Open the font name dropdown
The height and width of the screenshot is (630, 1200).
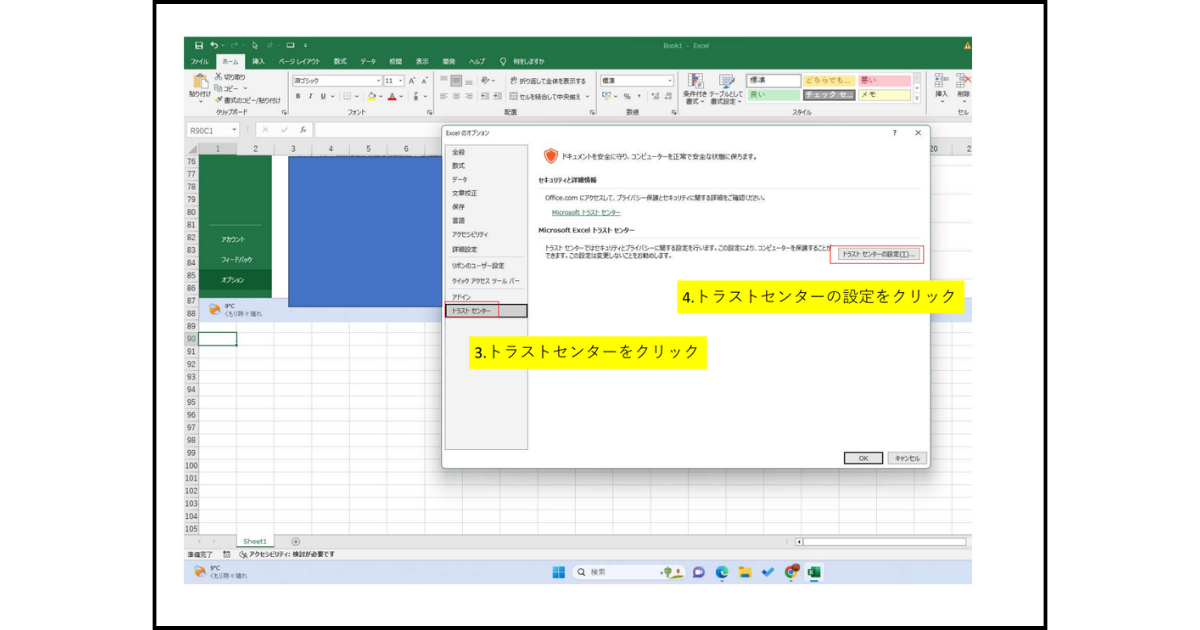379,80
